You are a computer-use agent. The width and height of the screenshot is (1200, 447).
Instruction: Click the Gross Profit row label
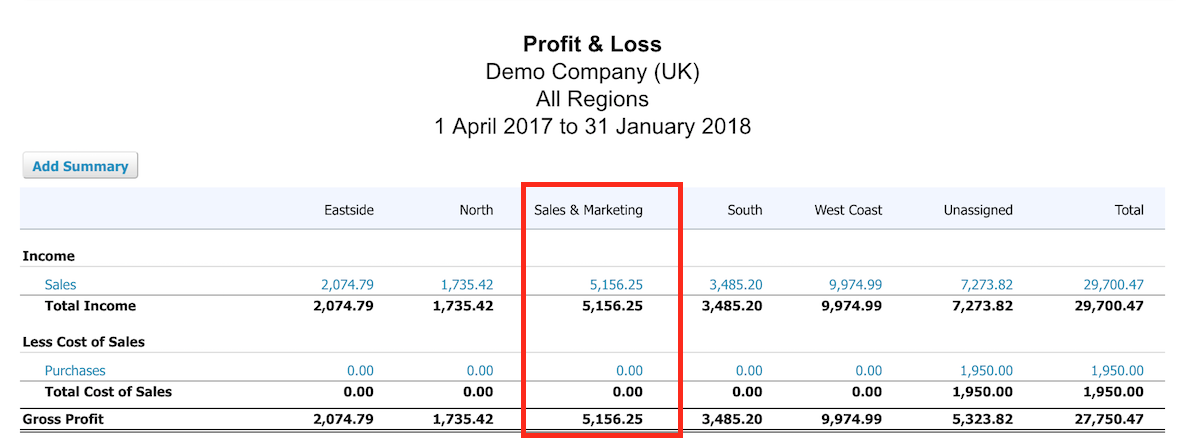coord(62,419)
